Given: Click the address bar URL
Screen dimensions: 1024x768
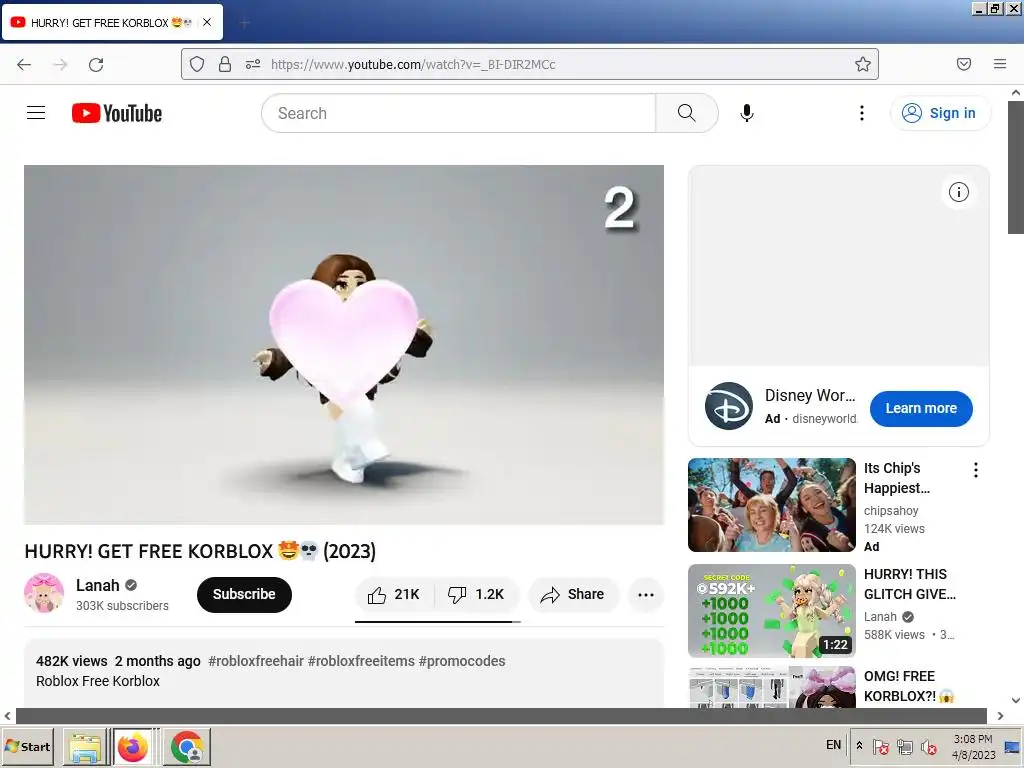Looking at the screenshot, I should (x=413, y=64).
